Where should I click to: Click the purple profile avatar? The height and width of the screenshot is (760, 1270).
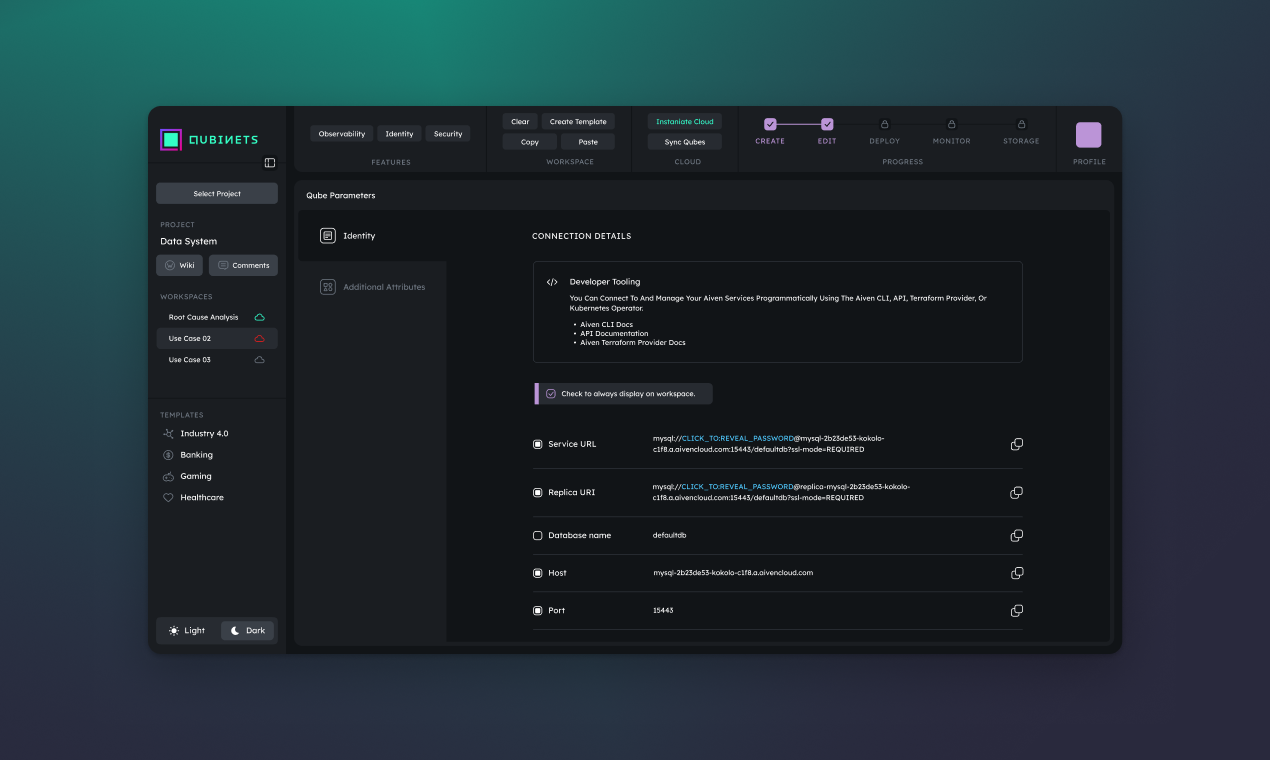pos(1088,135)
